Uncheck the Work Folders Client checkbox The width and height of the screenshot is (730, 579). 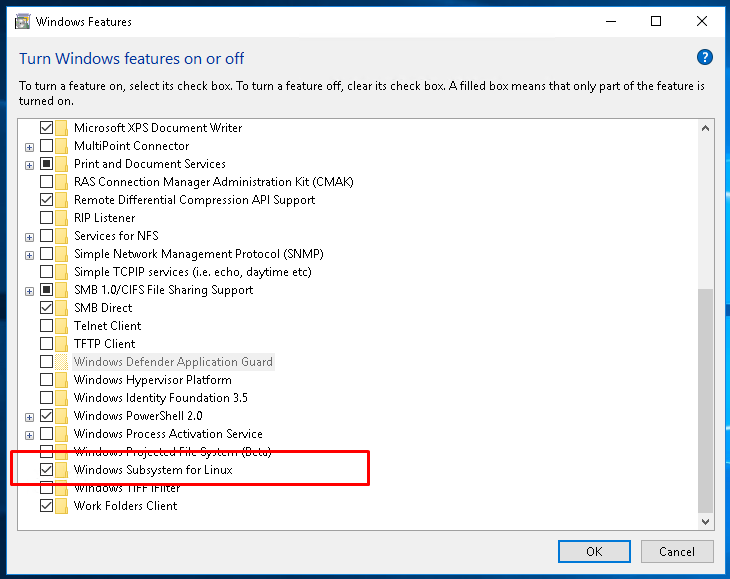[46, 505]
